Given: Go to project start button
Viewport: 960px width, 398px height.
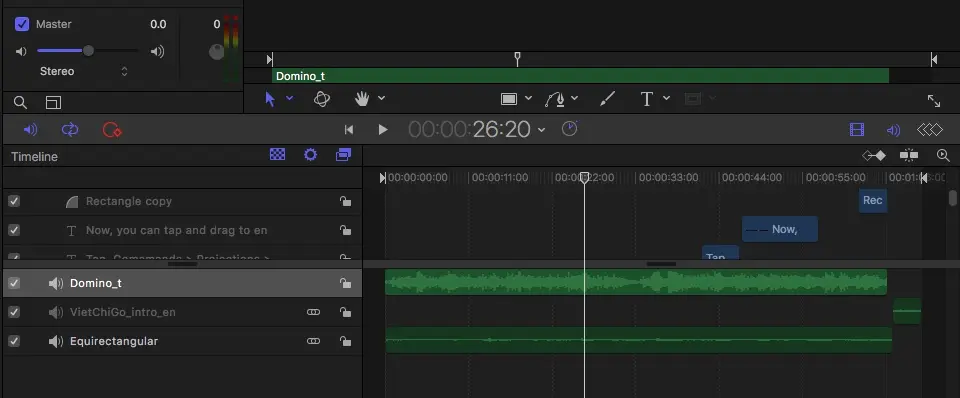Looking at the screenshot, I should coord(349,129).
